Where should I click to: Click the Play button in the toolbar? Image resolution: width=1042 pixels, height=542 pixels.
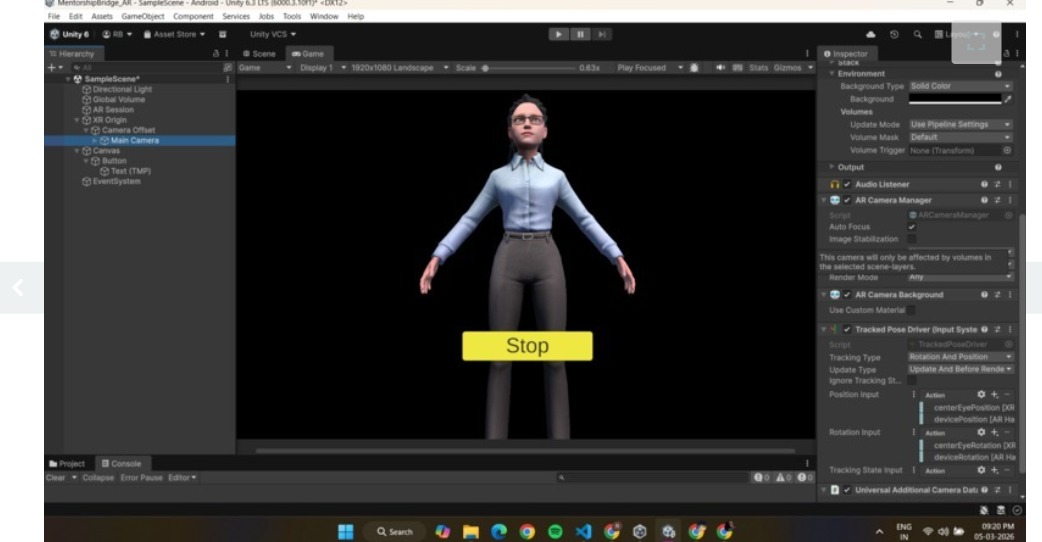point(558,35)
